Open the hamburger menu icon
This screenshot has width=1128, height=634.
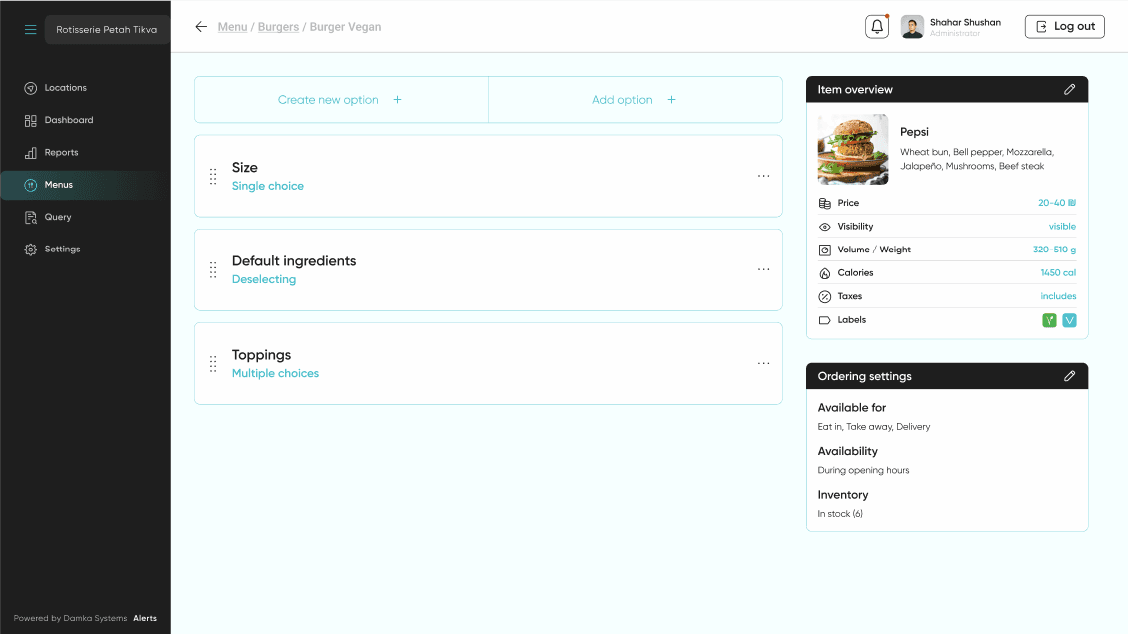(x=30, y=30)
